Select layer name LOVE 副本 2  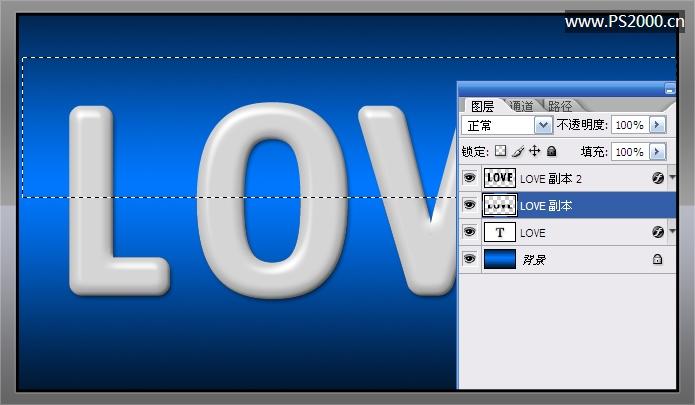click(x=551, y=179)
